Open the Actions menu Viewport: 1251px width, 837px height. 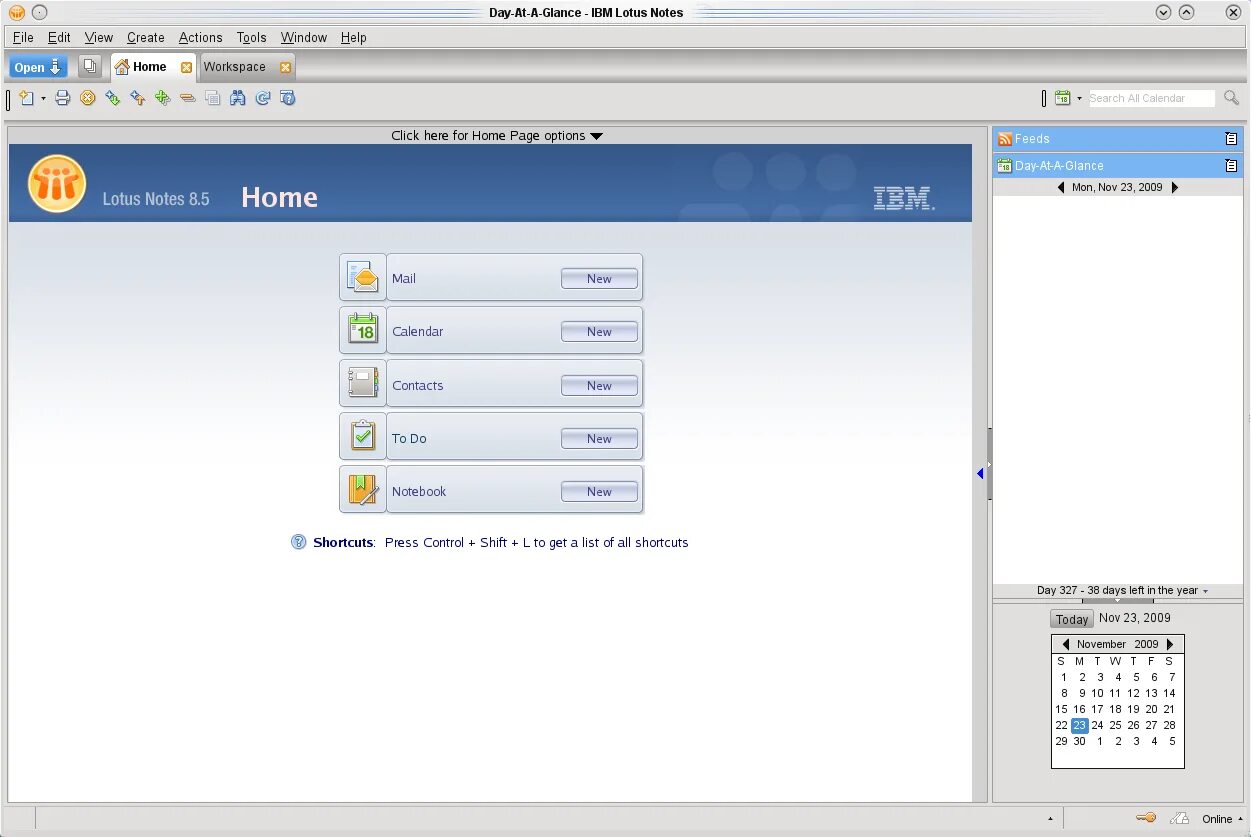click(x=200, y=37)
